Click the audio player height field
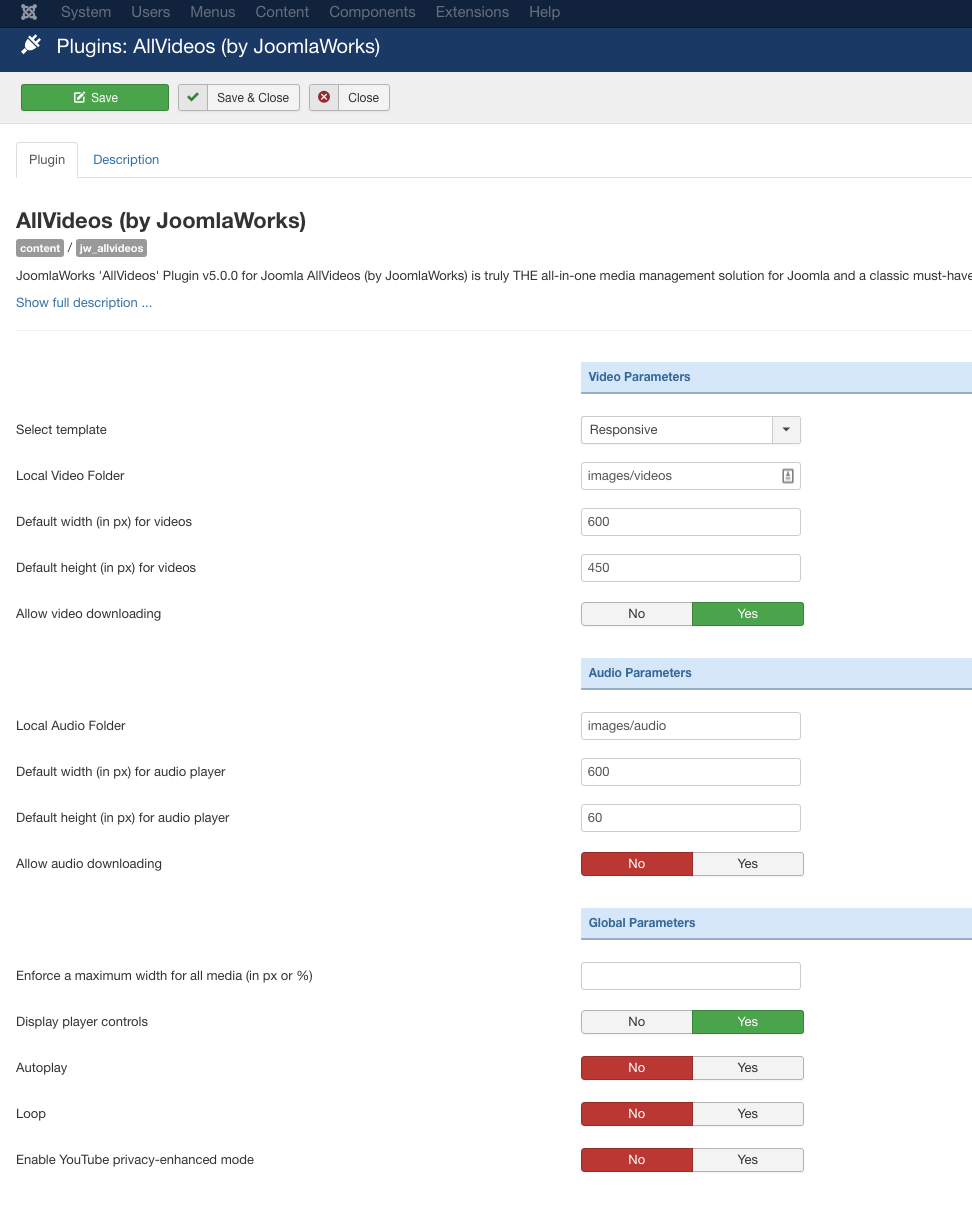The height and width of the screenshot is (1209, 972). (x=691, y=818)
